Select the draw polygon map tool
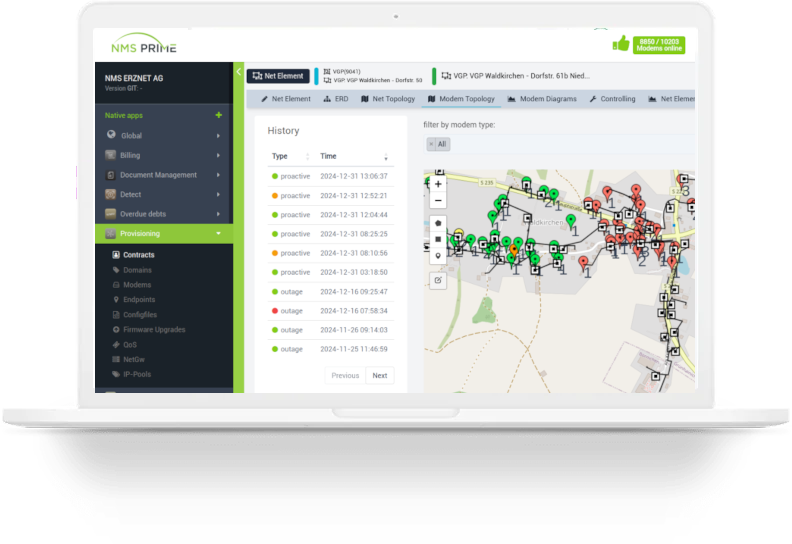Viewport: 792px width, 544px height. [438, 223]
